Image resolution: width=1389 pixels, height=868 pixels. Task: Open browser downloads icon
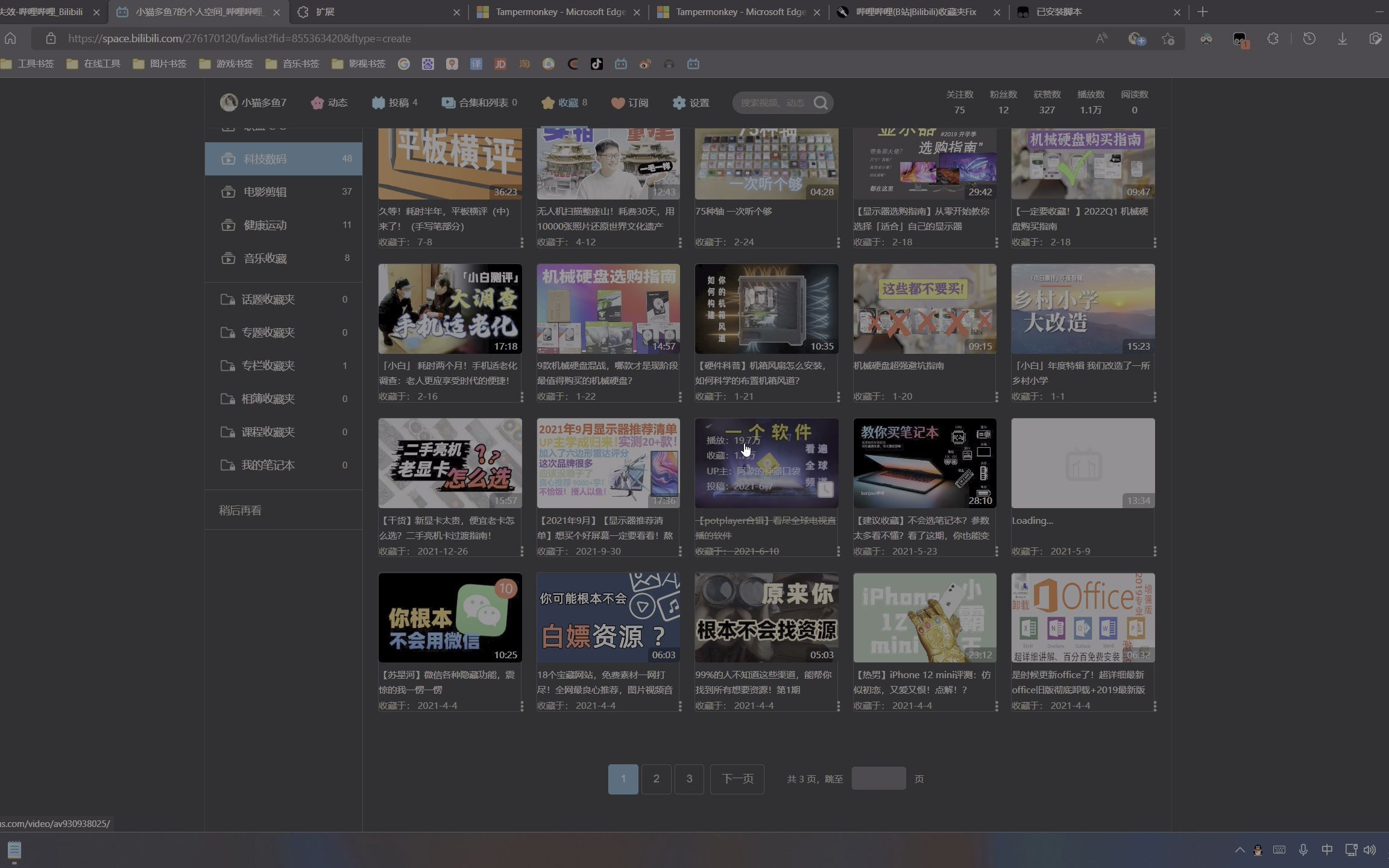(x=1343, y=39)
